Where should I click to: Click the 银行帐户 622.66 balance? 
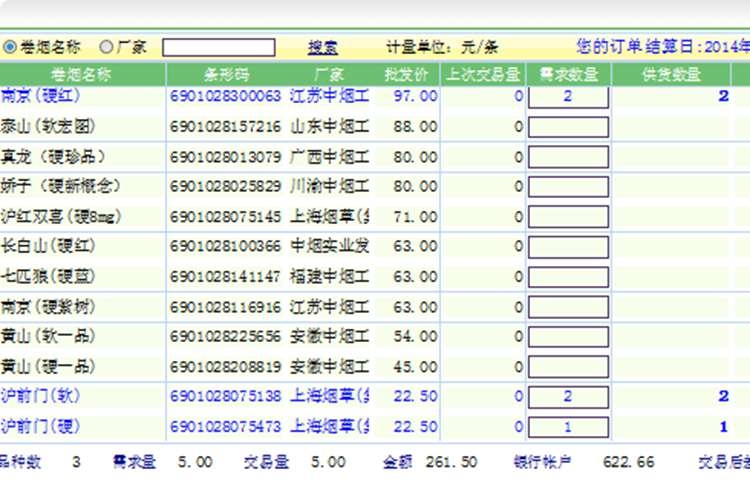pos(584,462)
